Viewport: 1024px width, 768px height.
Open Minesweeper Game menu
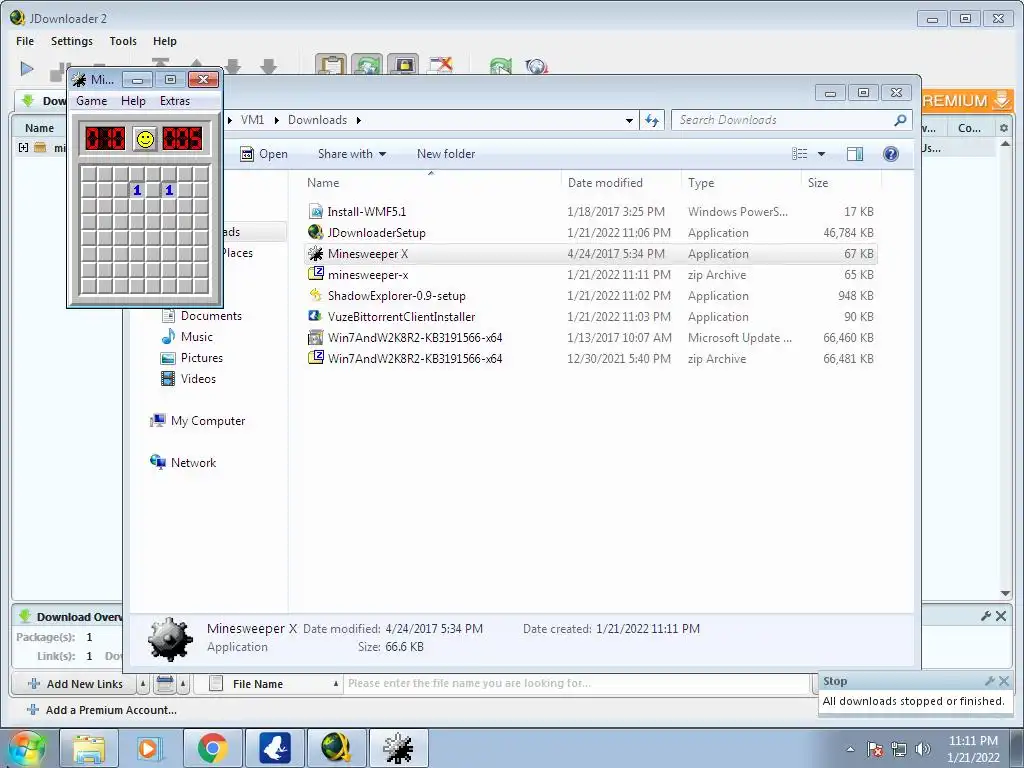pyautogui.click(x=91, y=101)
